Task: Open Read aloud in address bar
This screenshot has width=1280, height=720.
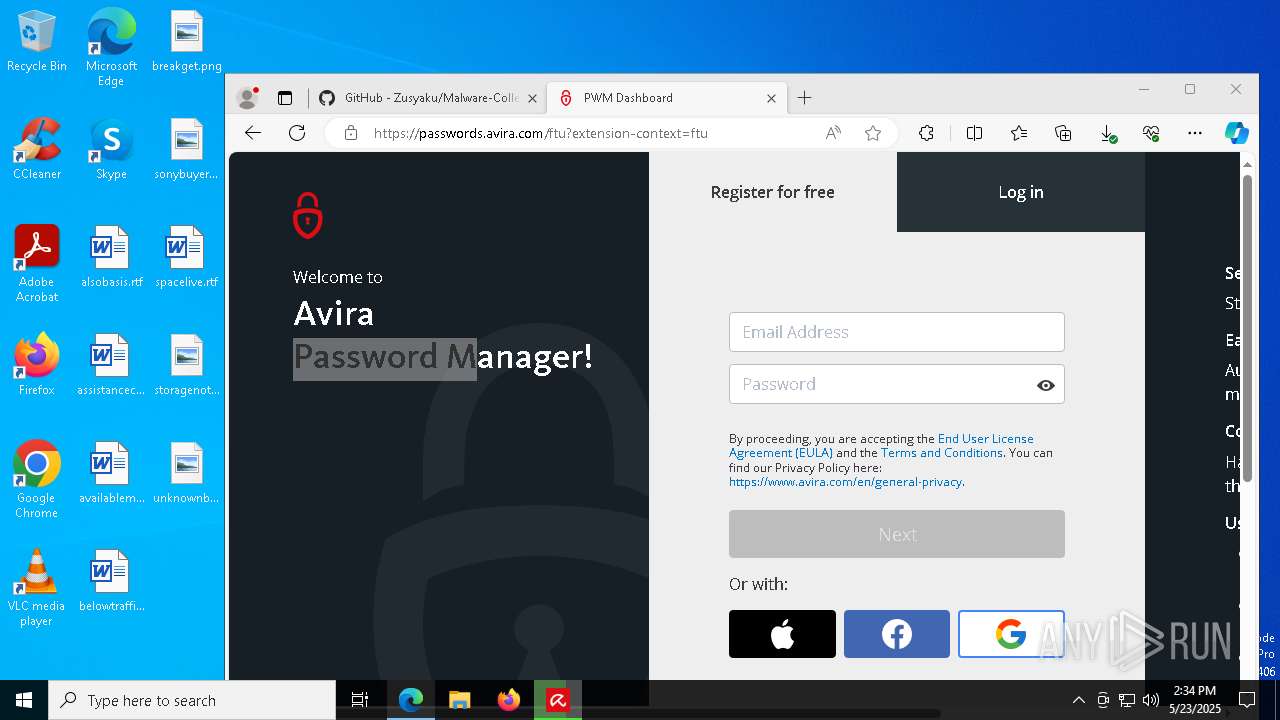Action: [x=833, y=133]
